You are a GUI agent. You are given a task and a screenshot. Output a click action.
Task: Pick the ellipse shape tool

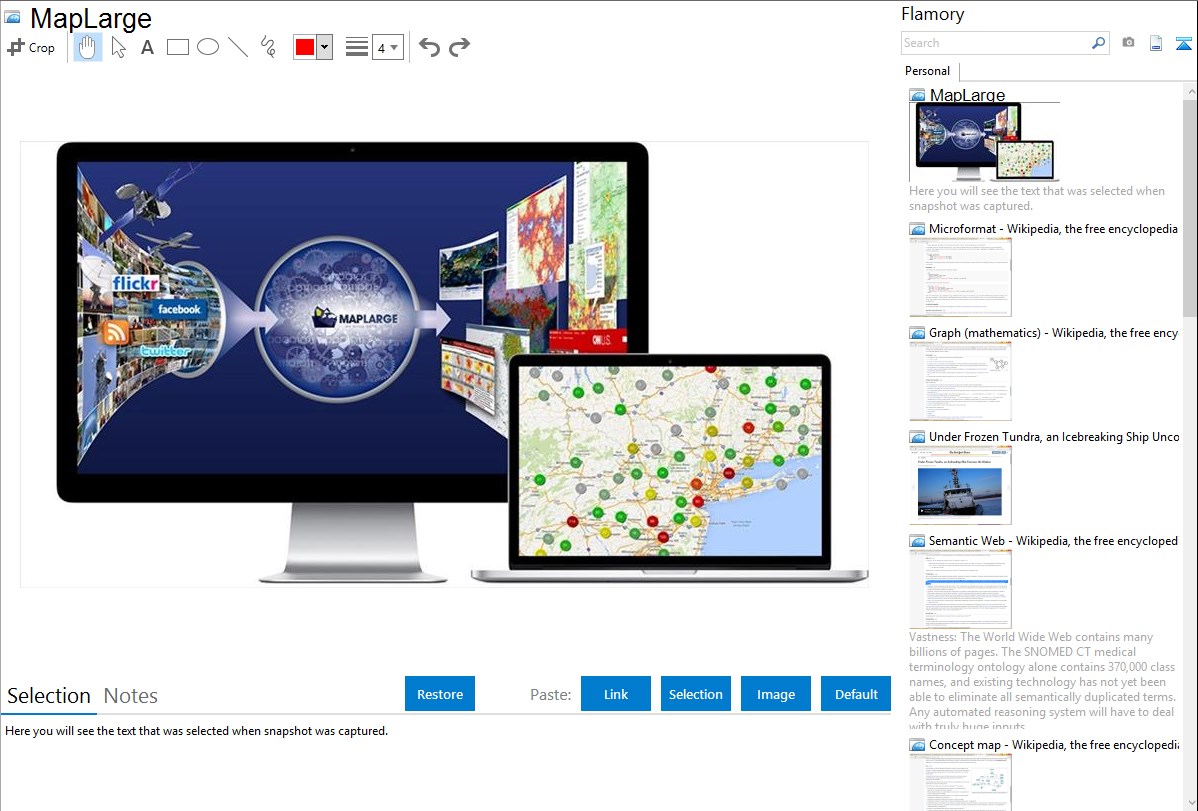[208, 47]
